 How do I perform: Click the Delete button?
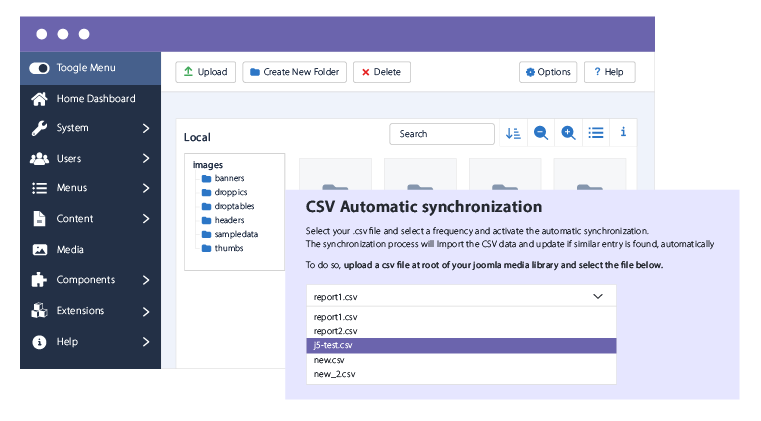coord(380,72)
